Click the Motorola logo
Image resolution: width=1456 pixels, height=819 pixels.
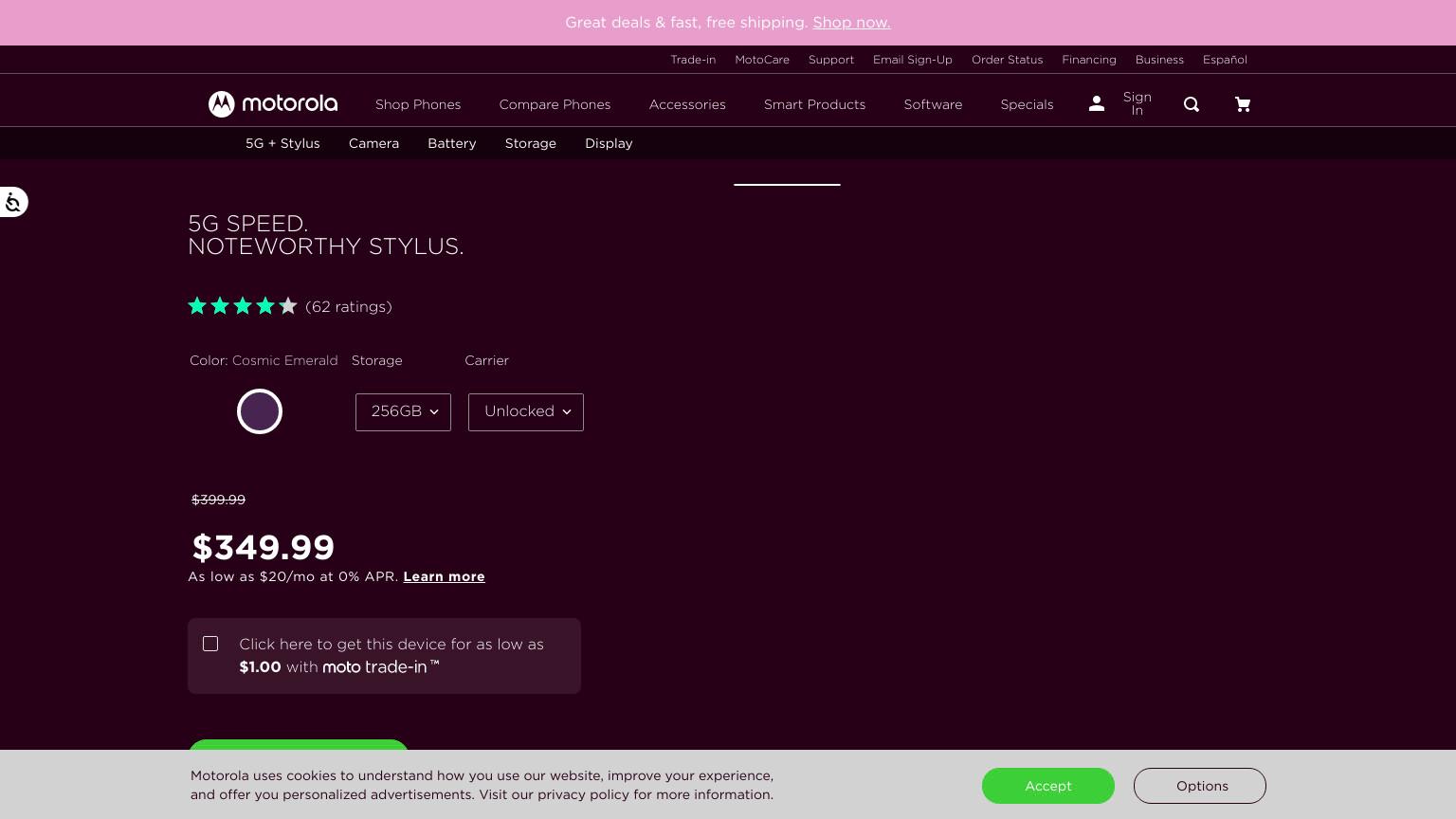click(x=273, y=104)
